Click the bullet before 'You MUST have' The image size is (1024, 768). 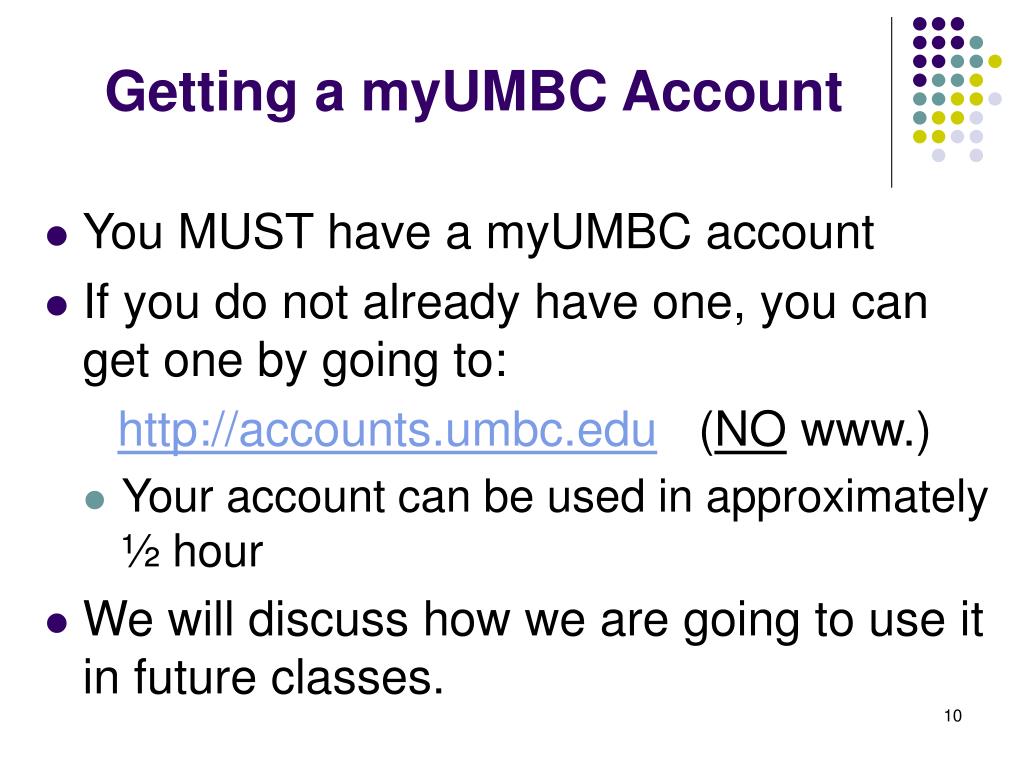coord(57,236)
